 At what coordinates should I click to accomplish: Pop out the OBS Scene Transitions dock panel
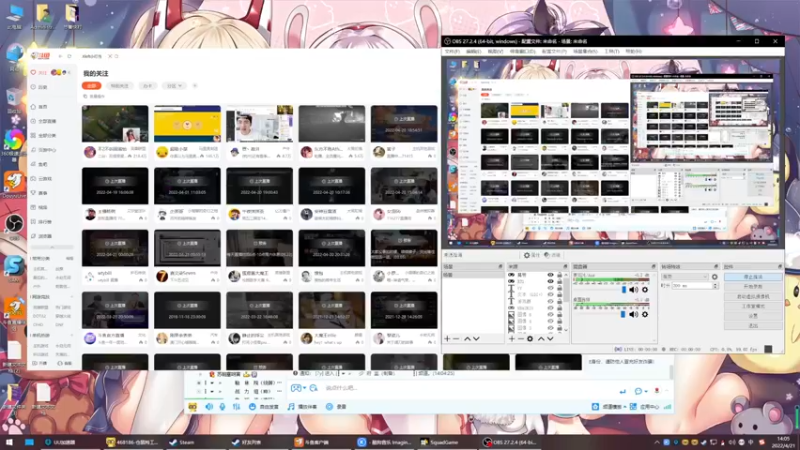716,266
